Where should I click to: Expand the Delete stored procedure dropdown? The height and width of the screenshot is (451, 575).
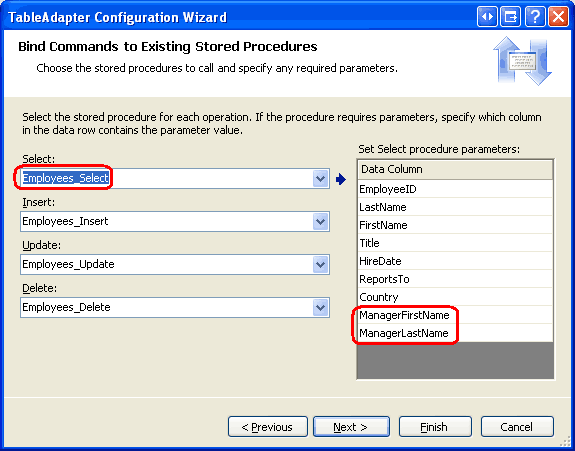[321, 307]
